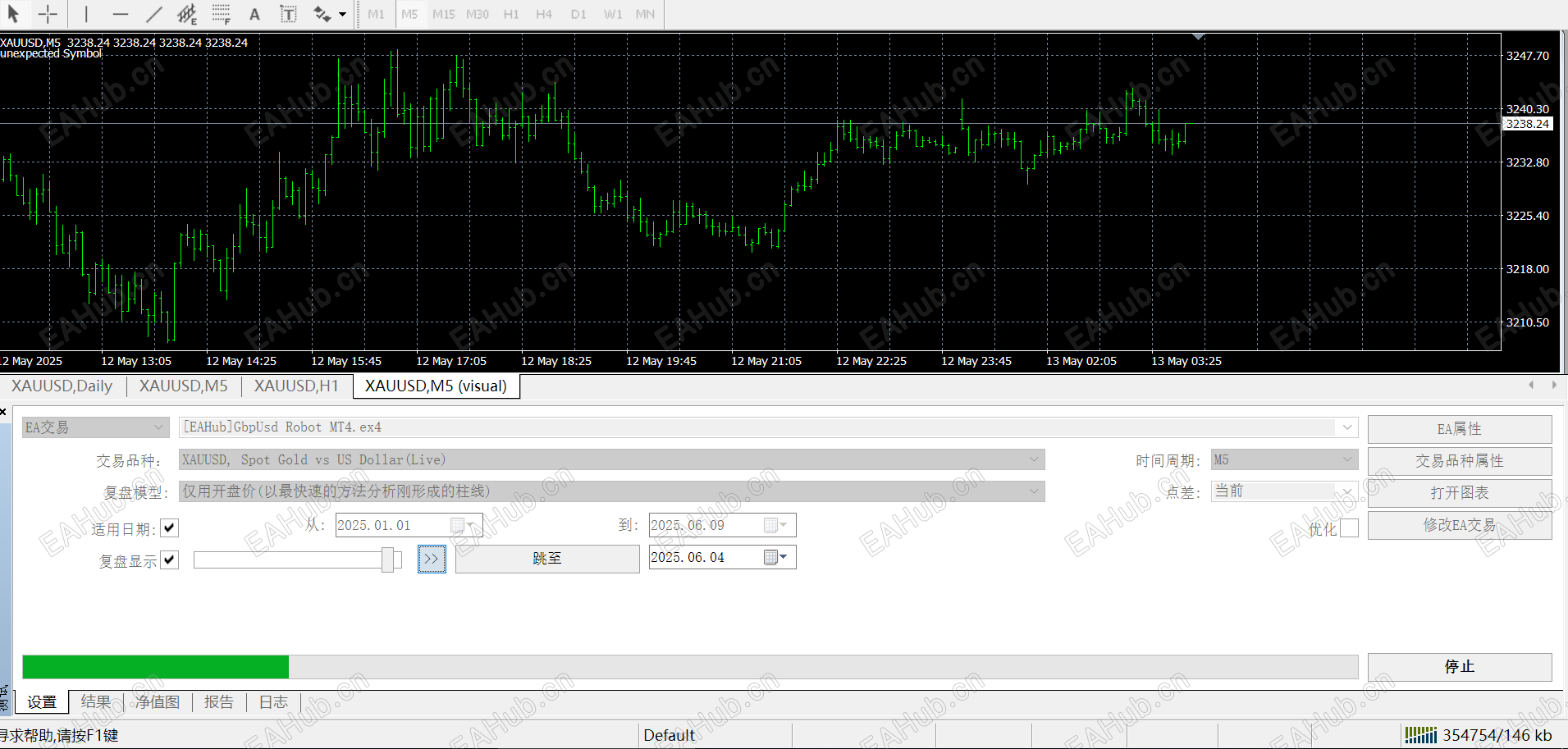Image resolution: width=1568 pixels, height=749 pixels.
Task: Click the >> fast-forward button
Action: pos(432,559)
